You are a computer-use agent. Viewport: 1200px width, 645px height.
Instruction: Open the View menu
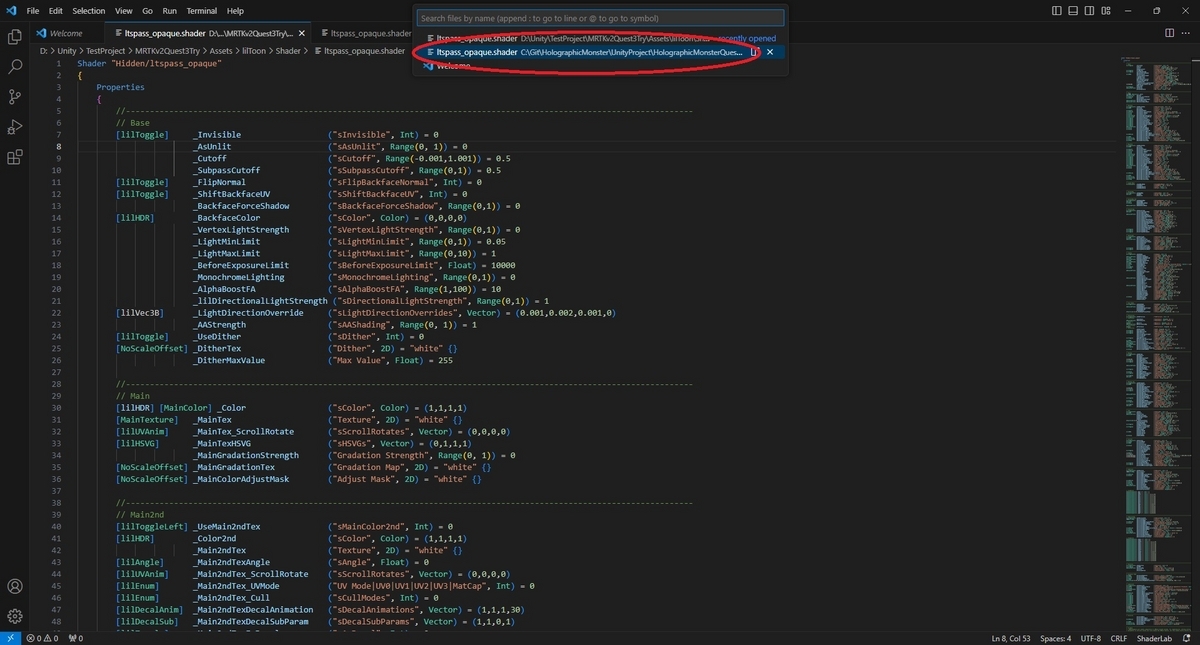pyautogui.click(x=123, y=10)
